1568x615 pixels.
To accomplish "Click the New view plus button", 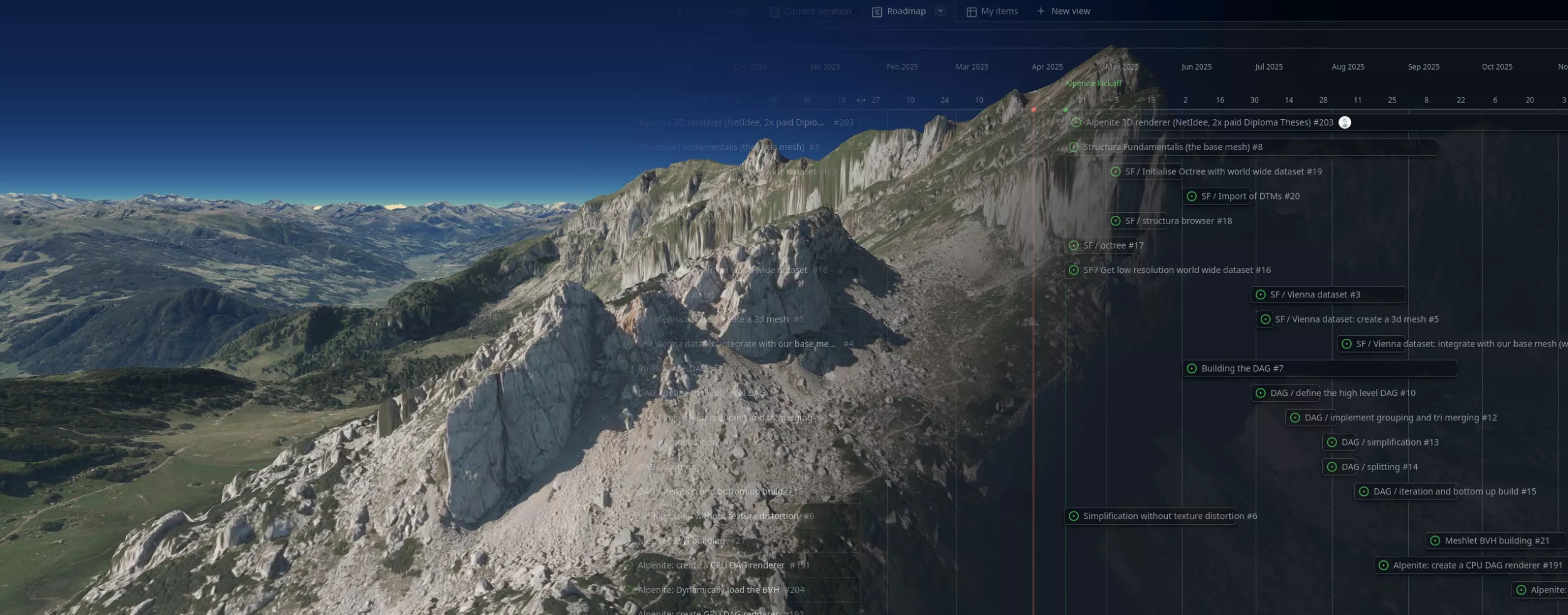I will coord(1041,11).
